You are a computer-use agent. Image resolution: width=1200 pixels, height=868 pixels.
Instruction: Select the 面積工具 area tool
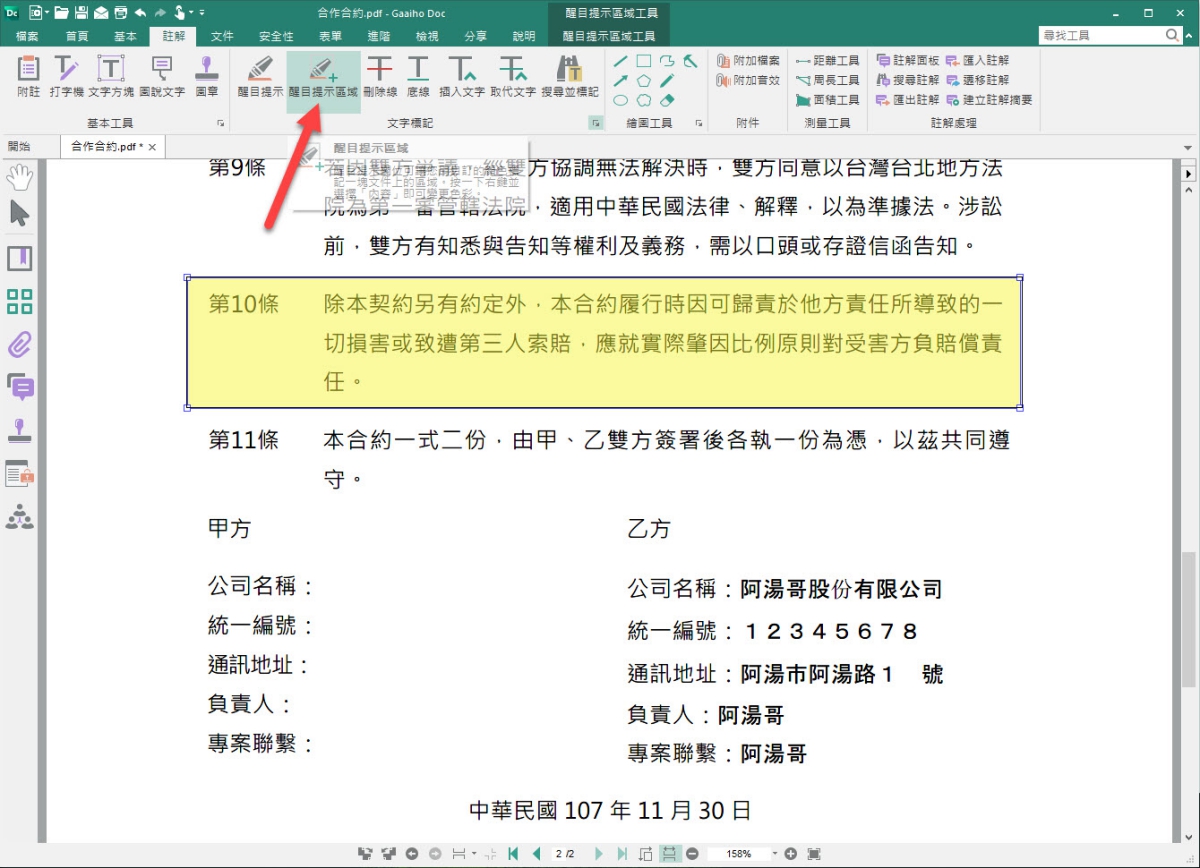tap(828, 100)
